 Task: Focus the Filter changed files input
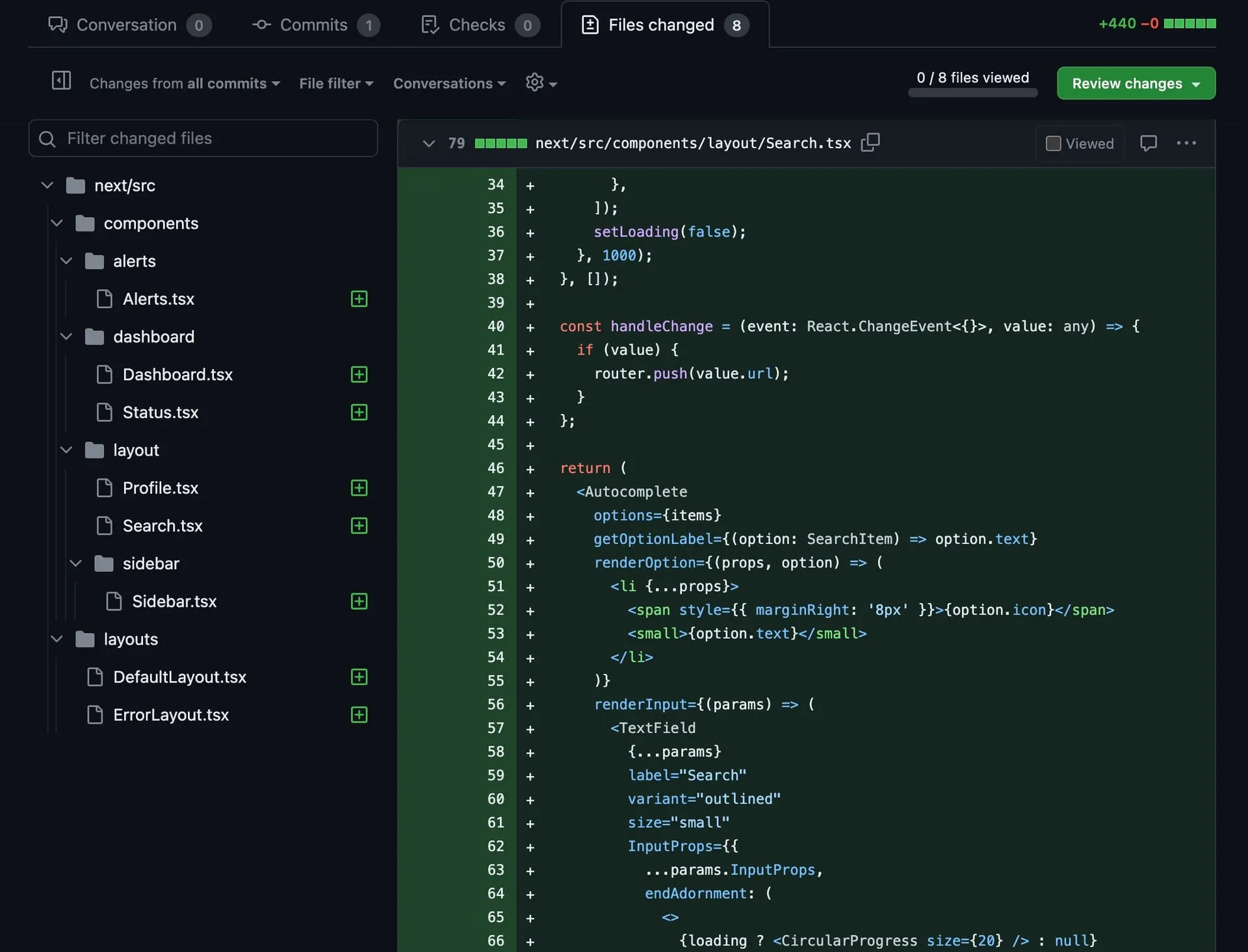pyautogui.click(x=203, y=138)
